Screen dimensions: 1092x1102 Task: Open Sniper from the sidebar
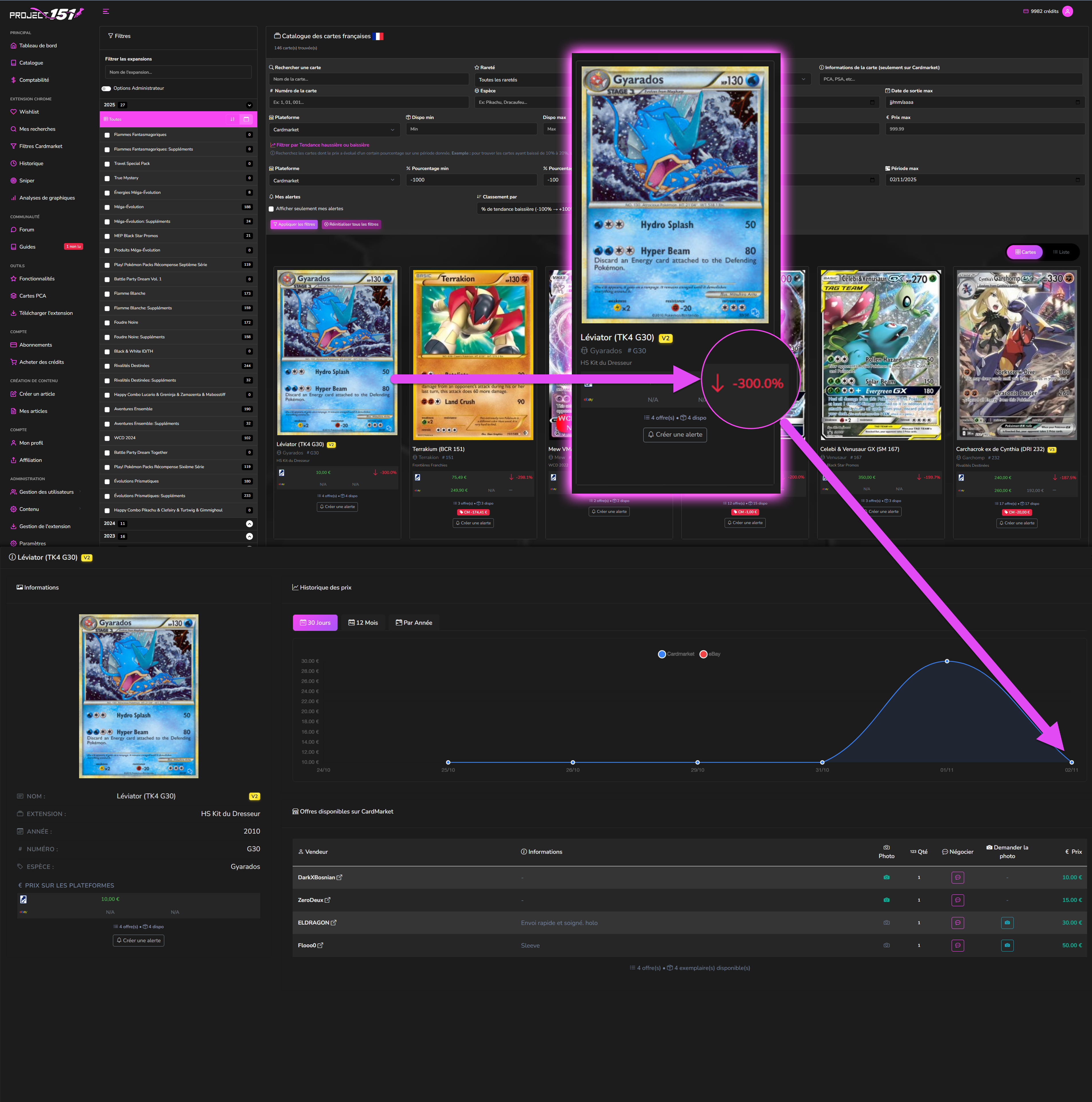[x=27, y=181]
